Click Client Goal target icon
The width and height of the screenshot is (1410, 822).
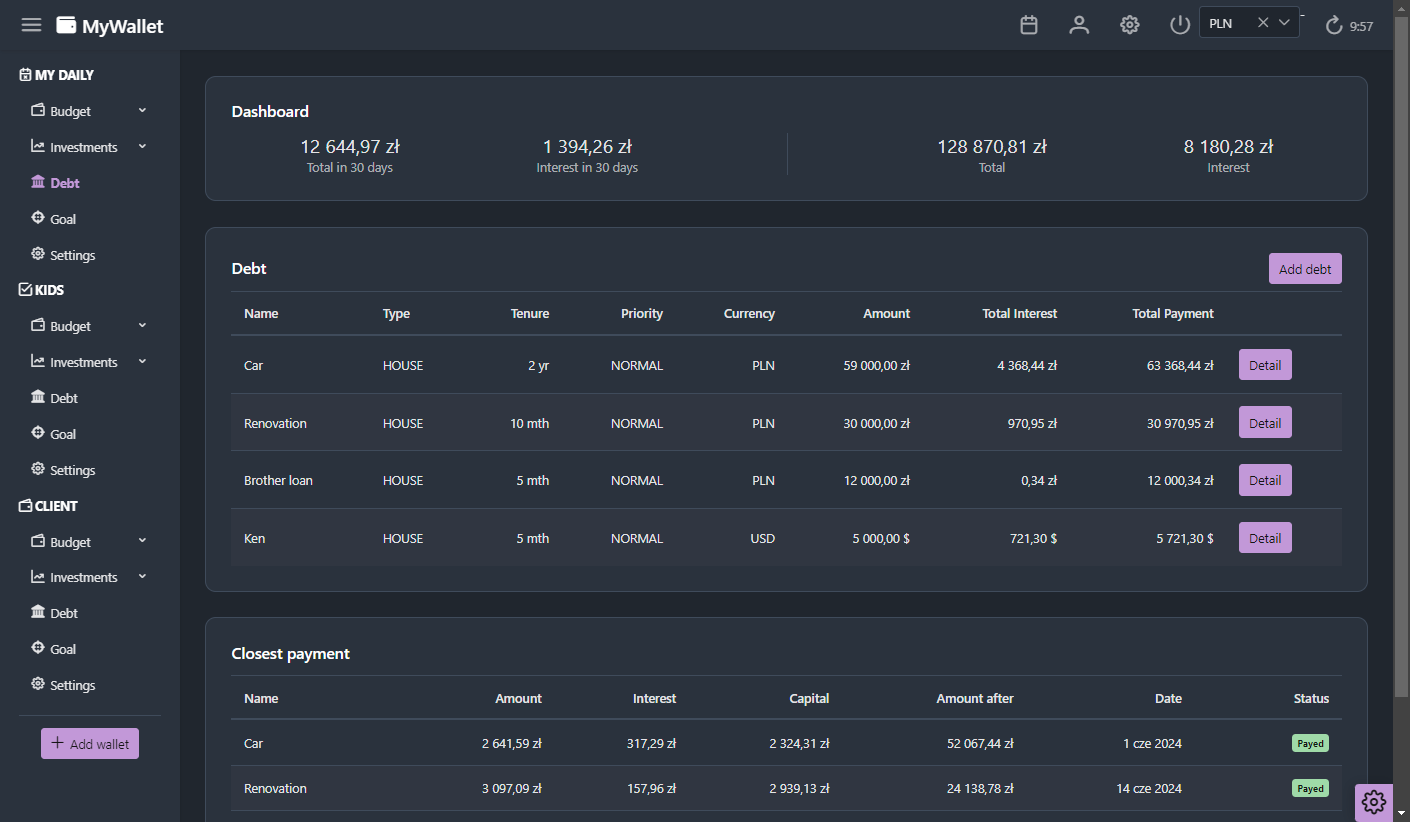coord(38,648)
